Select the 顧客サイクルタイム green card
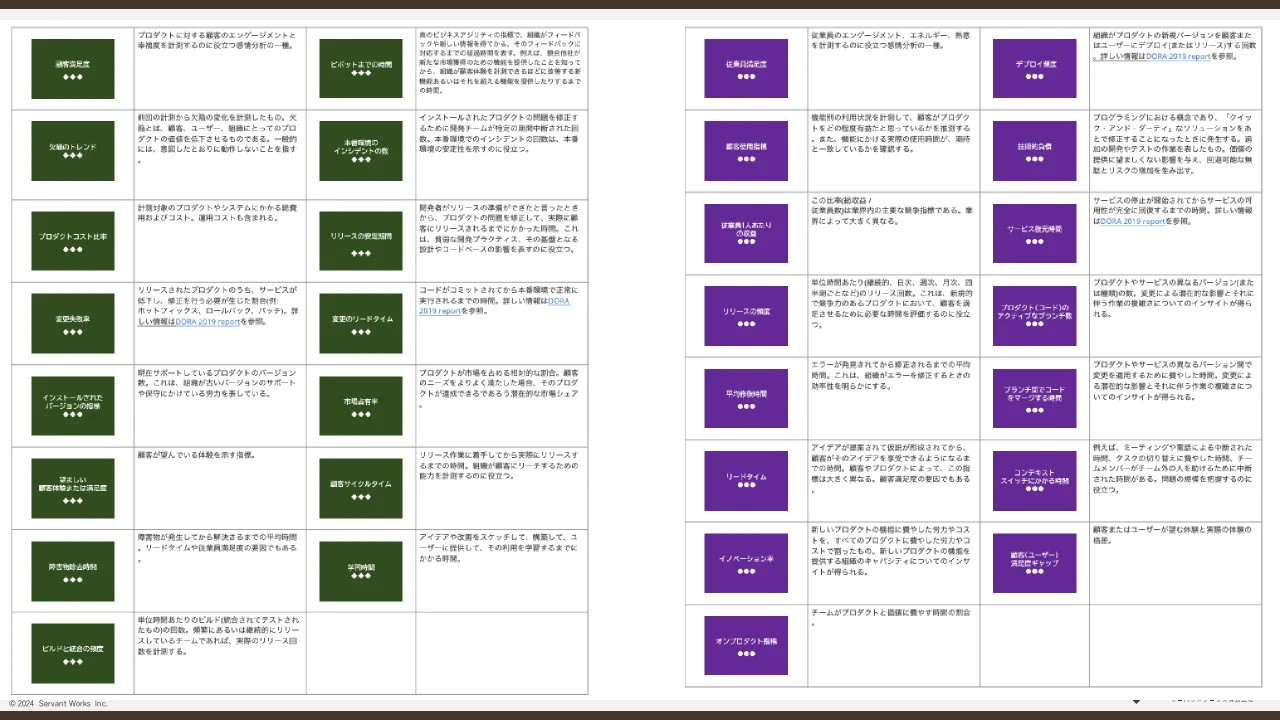The height and width of the screenshot is (720, 1280). pos(361,487)
